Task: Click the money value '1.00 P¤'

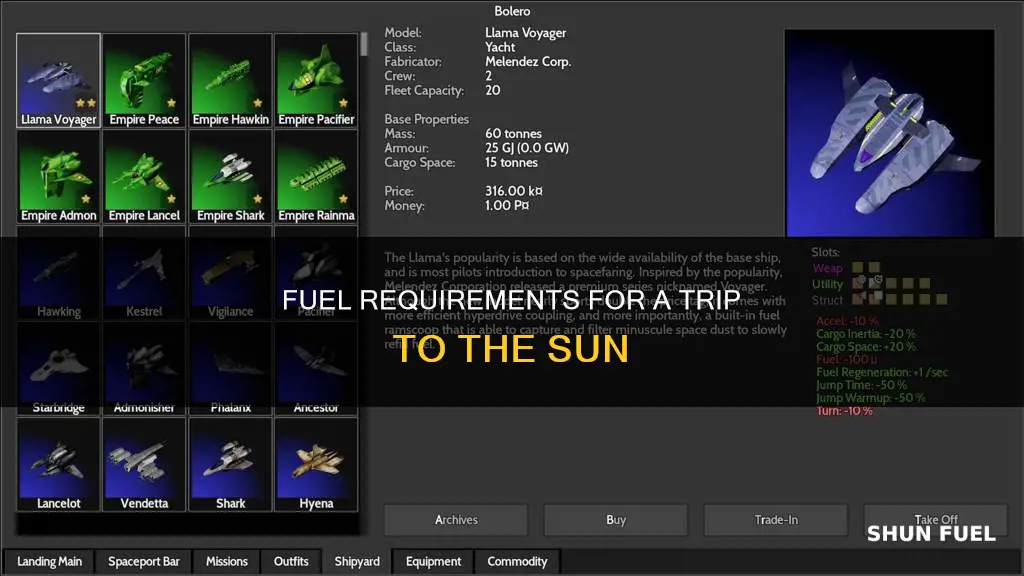Action: 507,206
